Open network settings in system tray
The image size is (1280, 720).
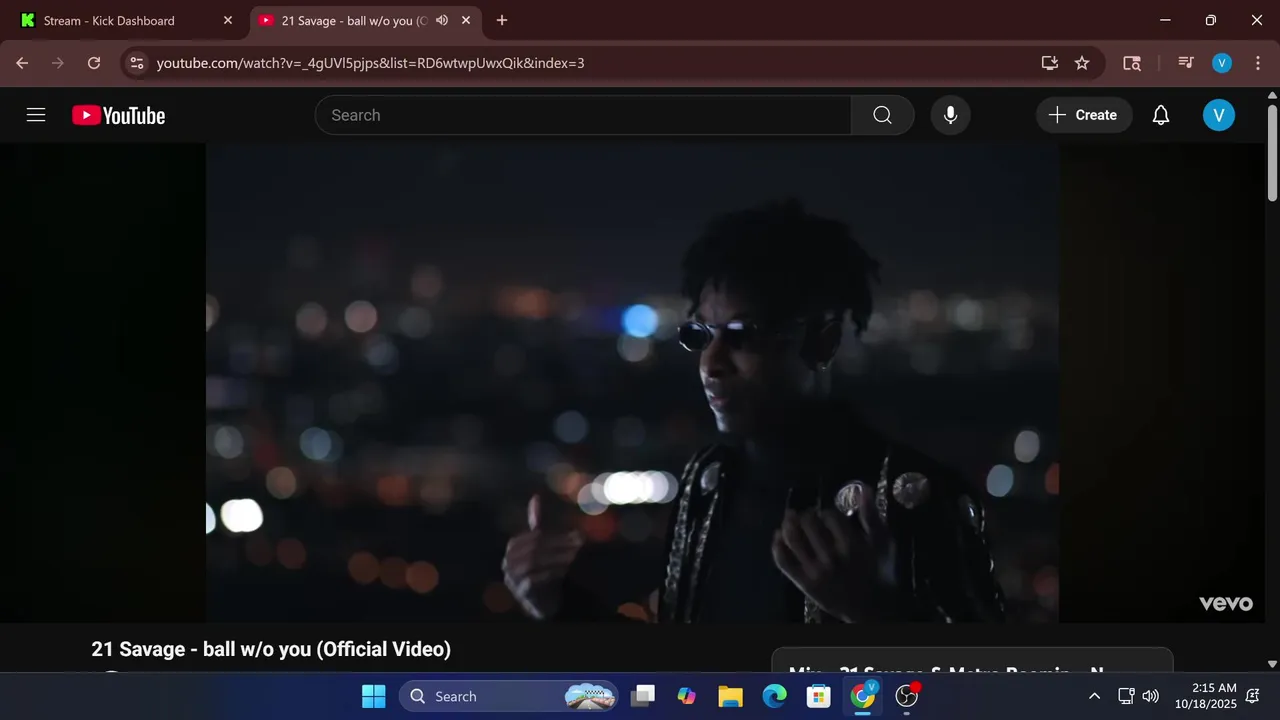(x=1126, y=696)
